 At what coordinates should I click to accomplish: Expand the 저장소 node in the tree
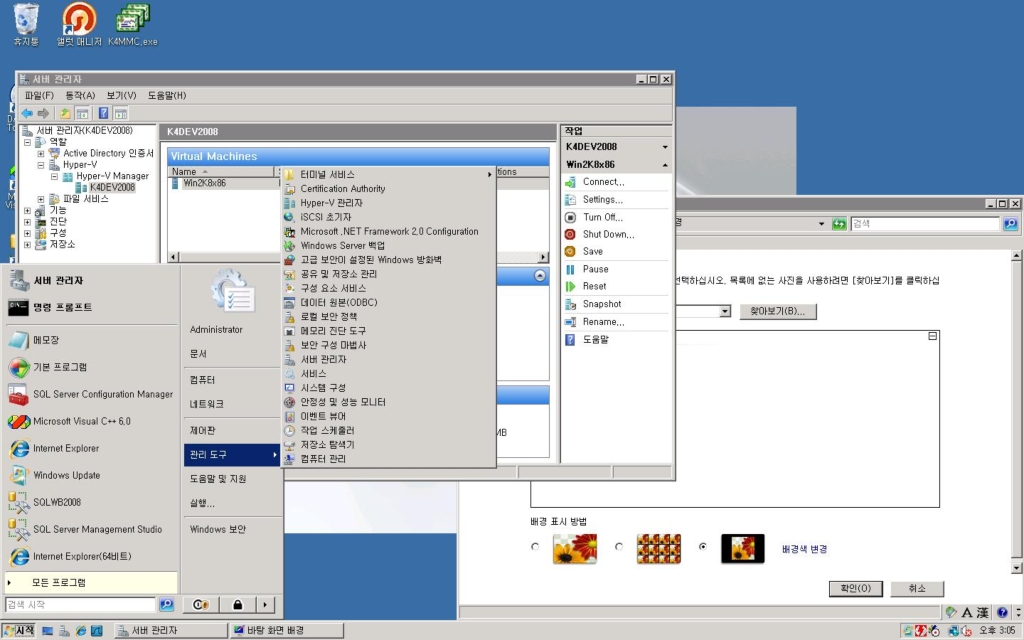pyautogui.click(x=27, y=245)
